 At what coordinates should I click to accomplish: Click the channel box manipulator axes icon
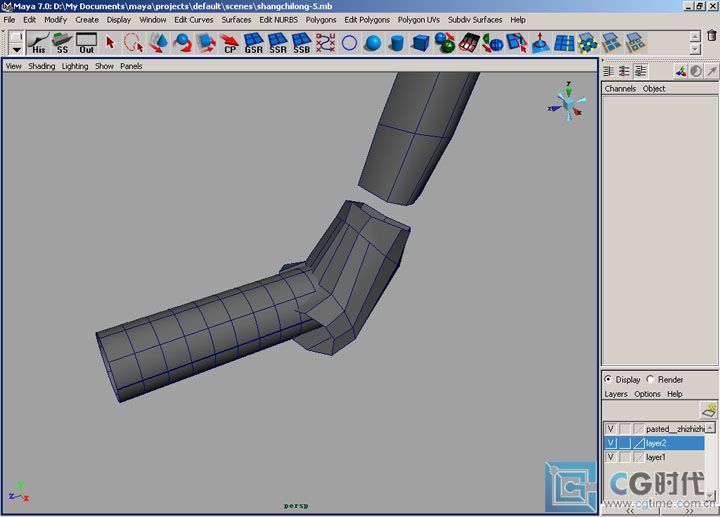pyautogui.click(x=681, y=71)
